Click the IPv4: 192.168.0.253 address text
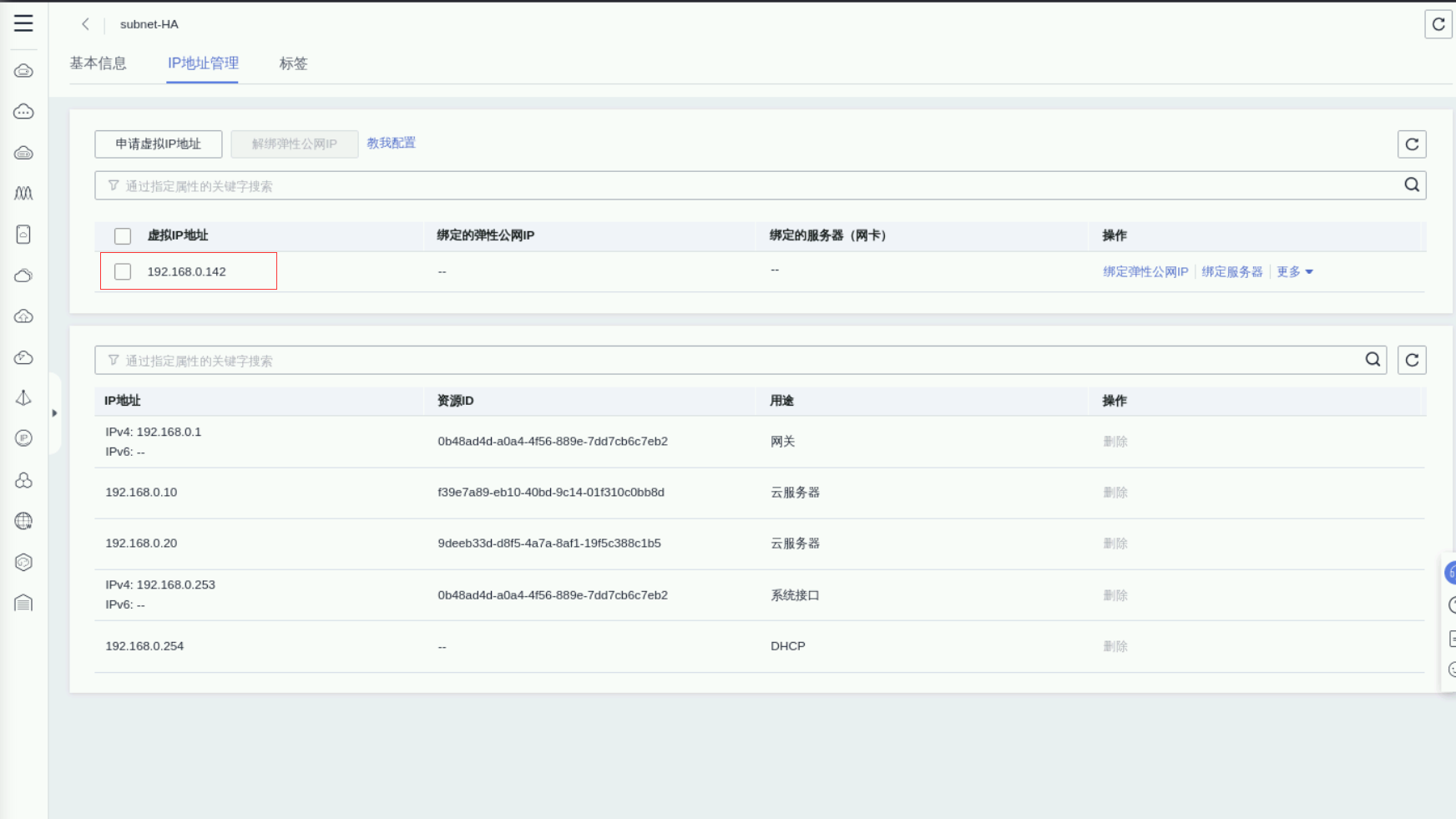 [x=160, y=584]
